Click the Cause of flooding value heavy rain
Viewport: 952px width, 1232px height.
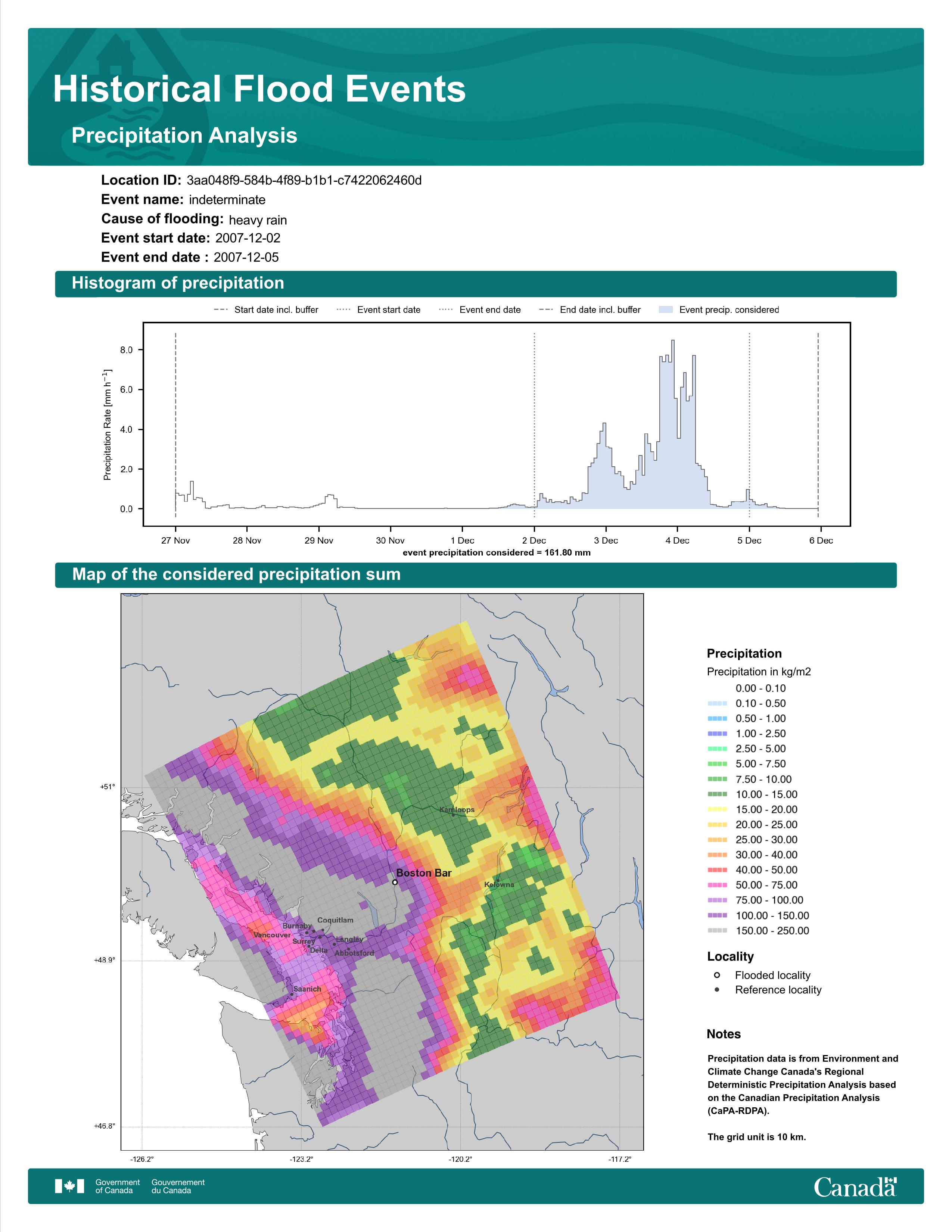(258, 220)
